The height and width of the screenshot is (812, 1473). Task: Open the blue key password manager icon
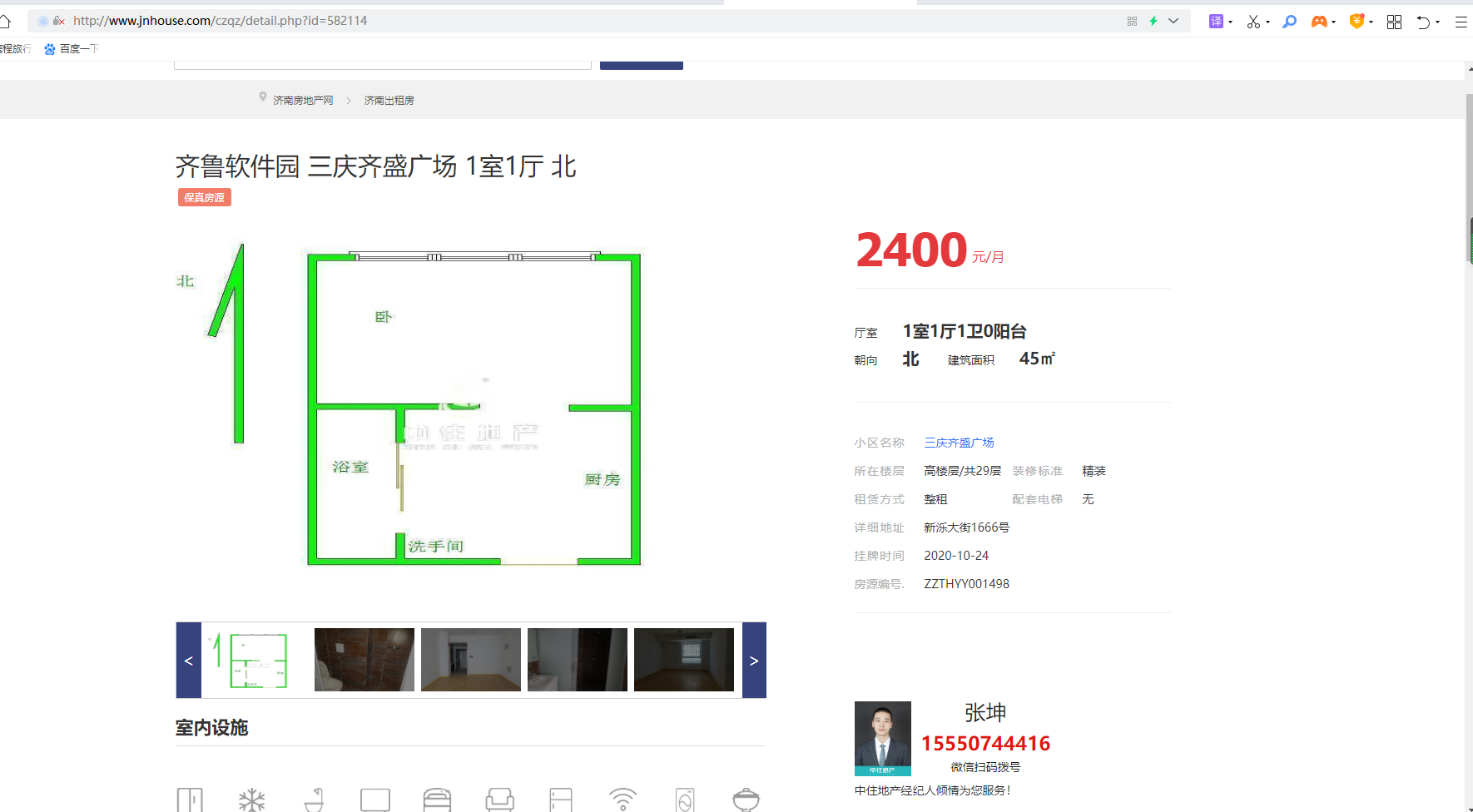[x=1289, y=22]
